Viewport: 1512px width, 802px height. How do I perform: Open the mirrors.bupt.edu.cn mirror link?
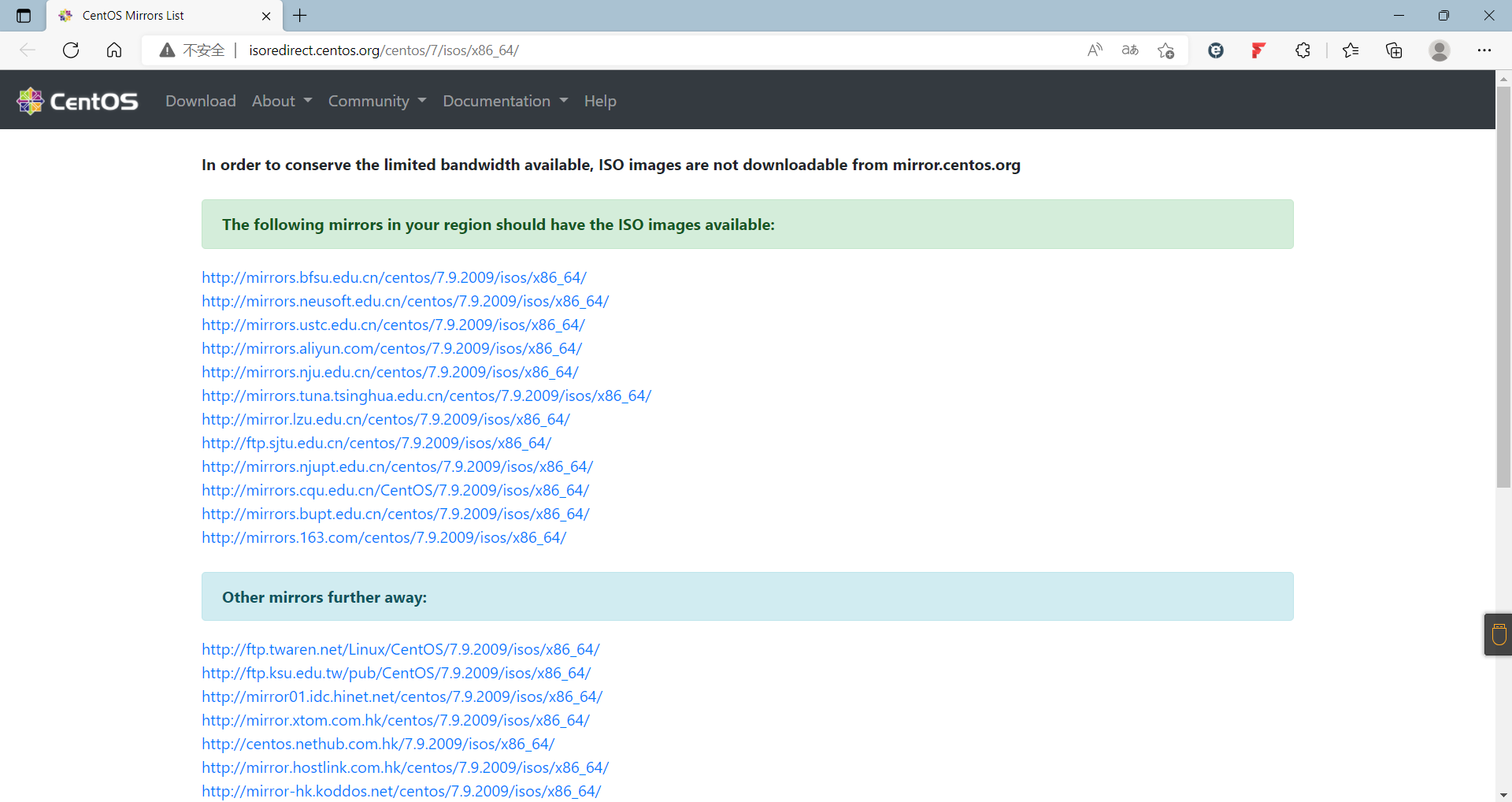395,514
